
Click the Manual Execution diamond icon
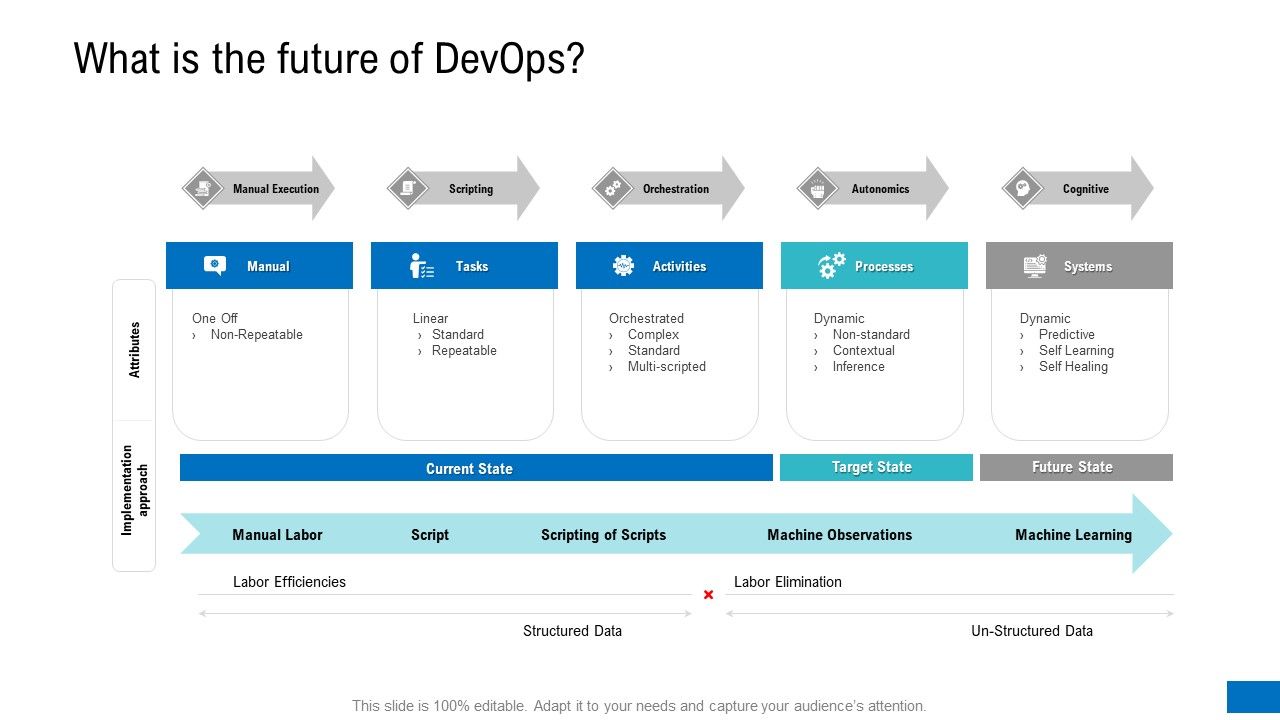tap(203, 188)
